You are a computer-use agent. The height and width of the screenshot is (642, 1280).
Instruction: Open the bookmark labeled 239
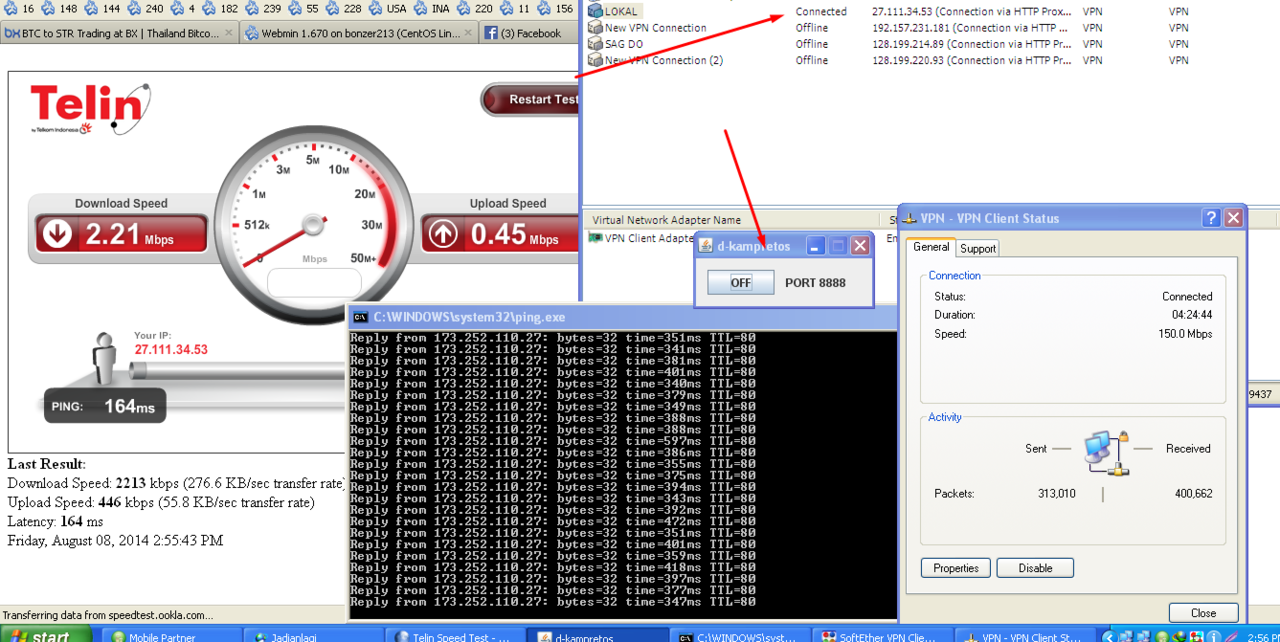(261, 8)
